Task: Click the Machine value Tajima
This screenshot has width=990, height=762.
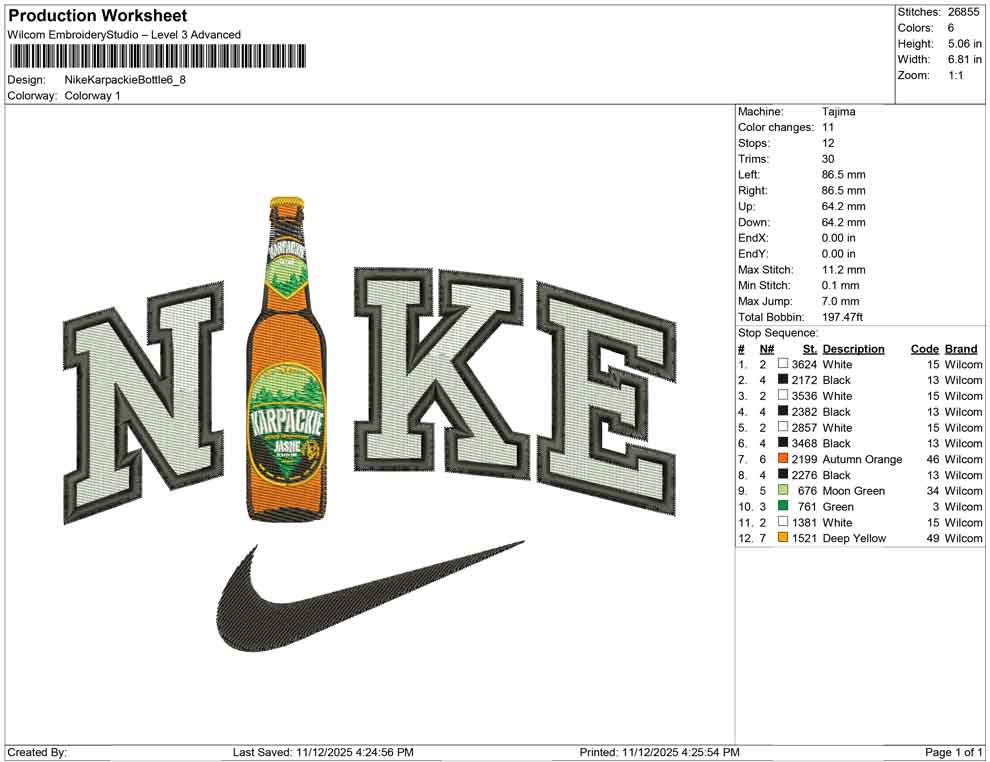Action: (x=836, y=111)
